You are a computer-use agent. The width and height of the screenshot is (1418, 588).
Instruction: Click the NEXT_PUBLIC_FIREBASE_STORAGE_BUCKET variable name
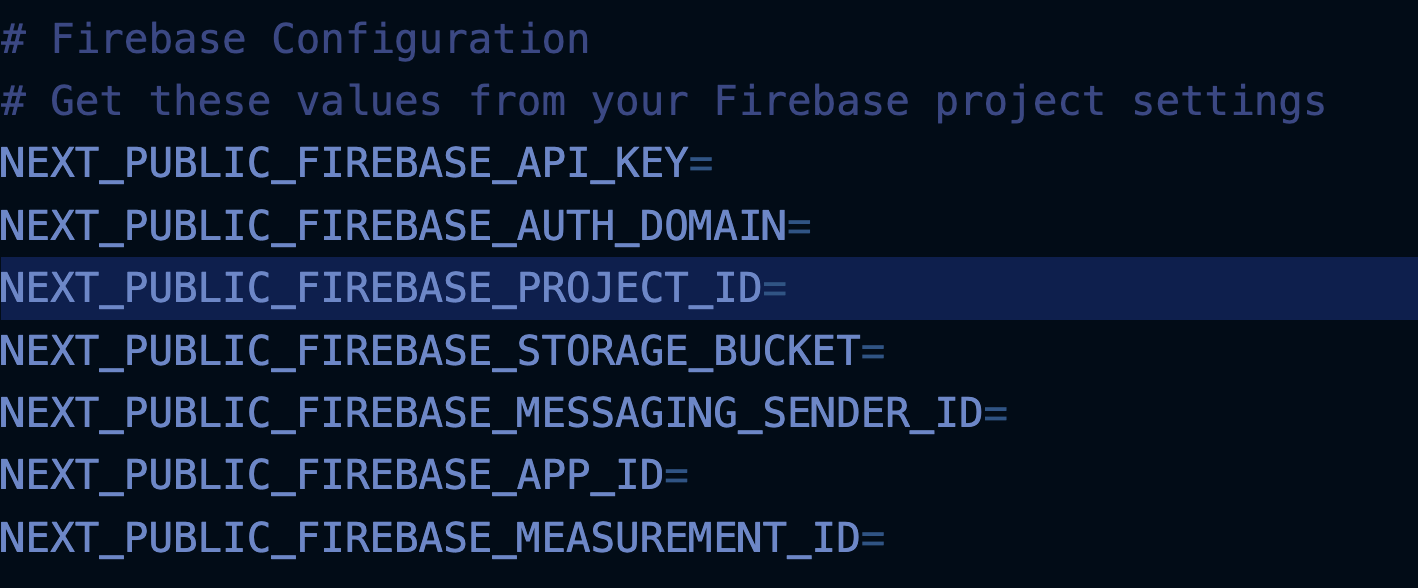coord(430,351)
